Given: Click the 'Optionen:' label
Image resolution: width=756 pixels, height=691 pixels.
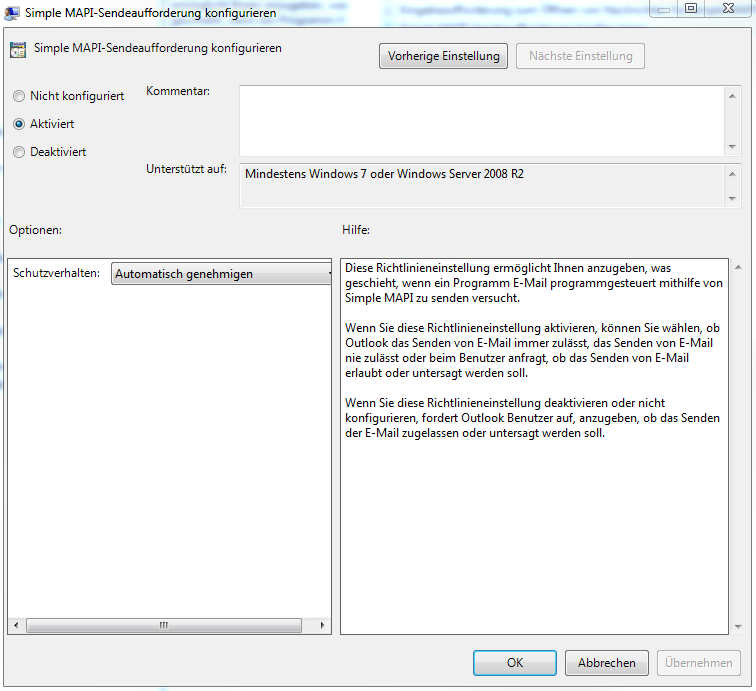Looking at the screenshot, I should click(36, 230).
